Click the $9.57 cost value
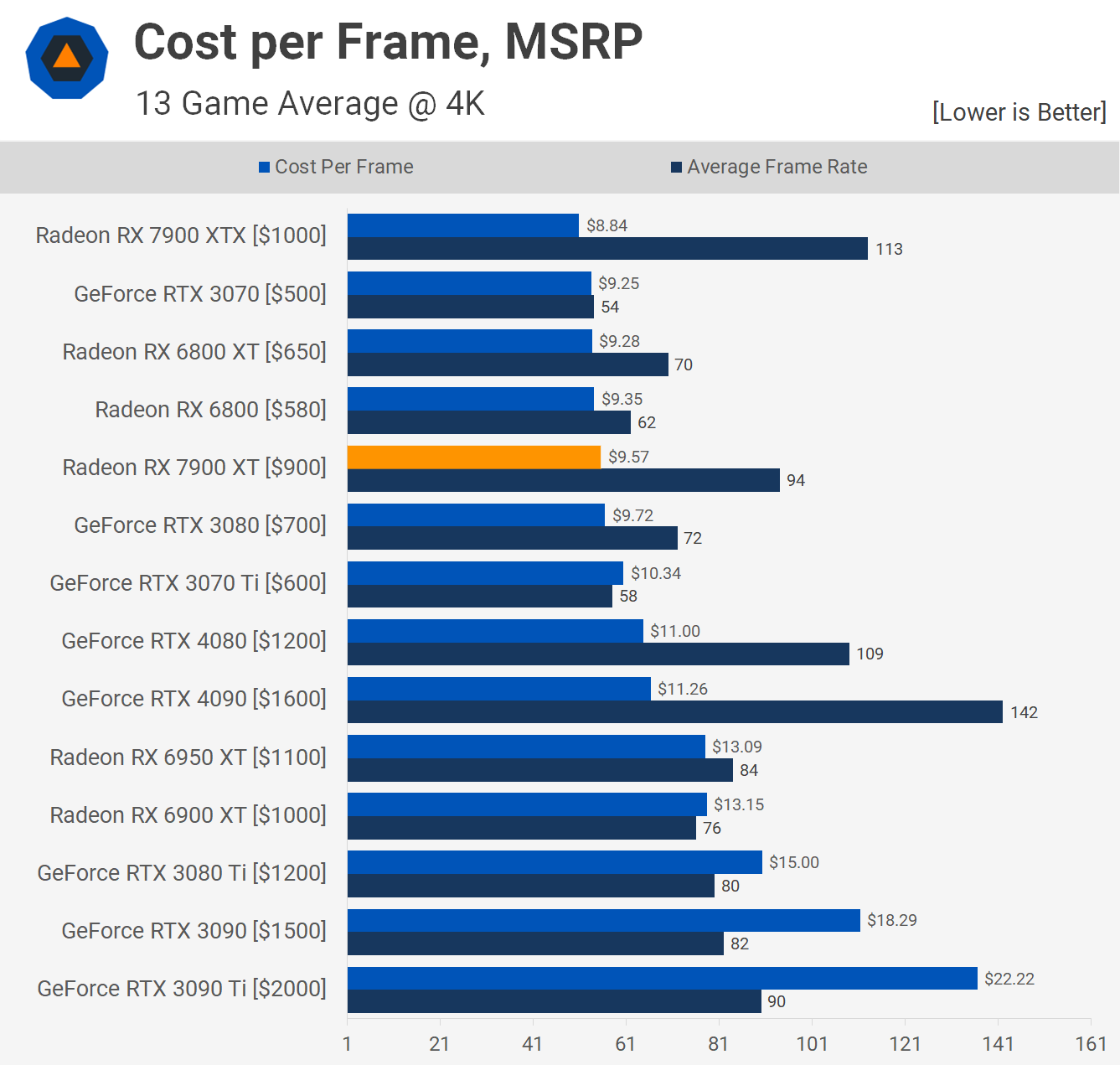This screenshot has width=1120, height=1065. [x=628, y=457]
